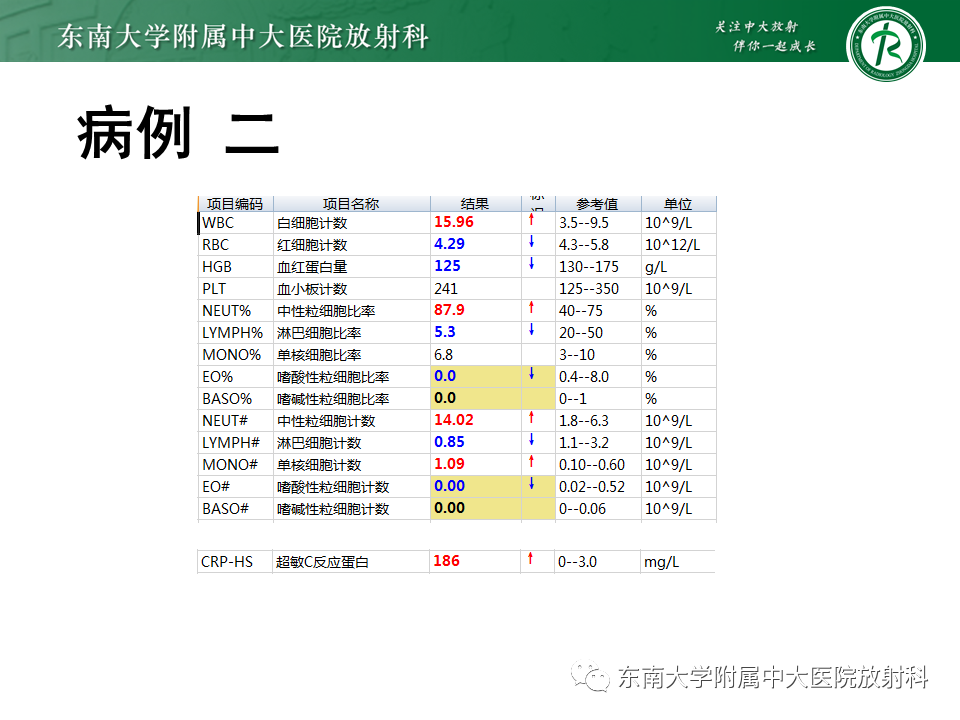The height and width of the screenshot is (720, 960).
Task: Click the hospital radiology logo emblem
Action: (885, 43)
